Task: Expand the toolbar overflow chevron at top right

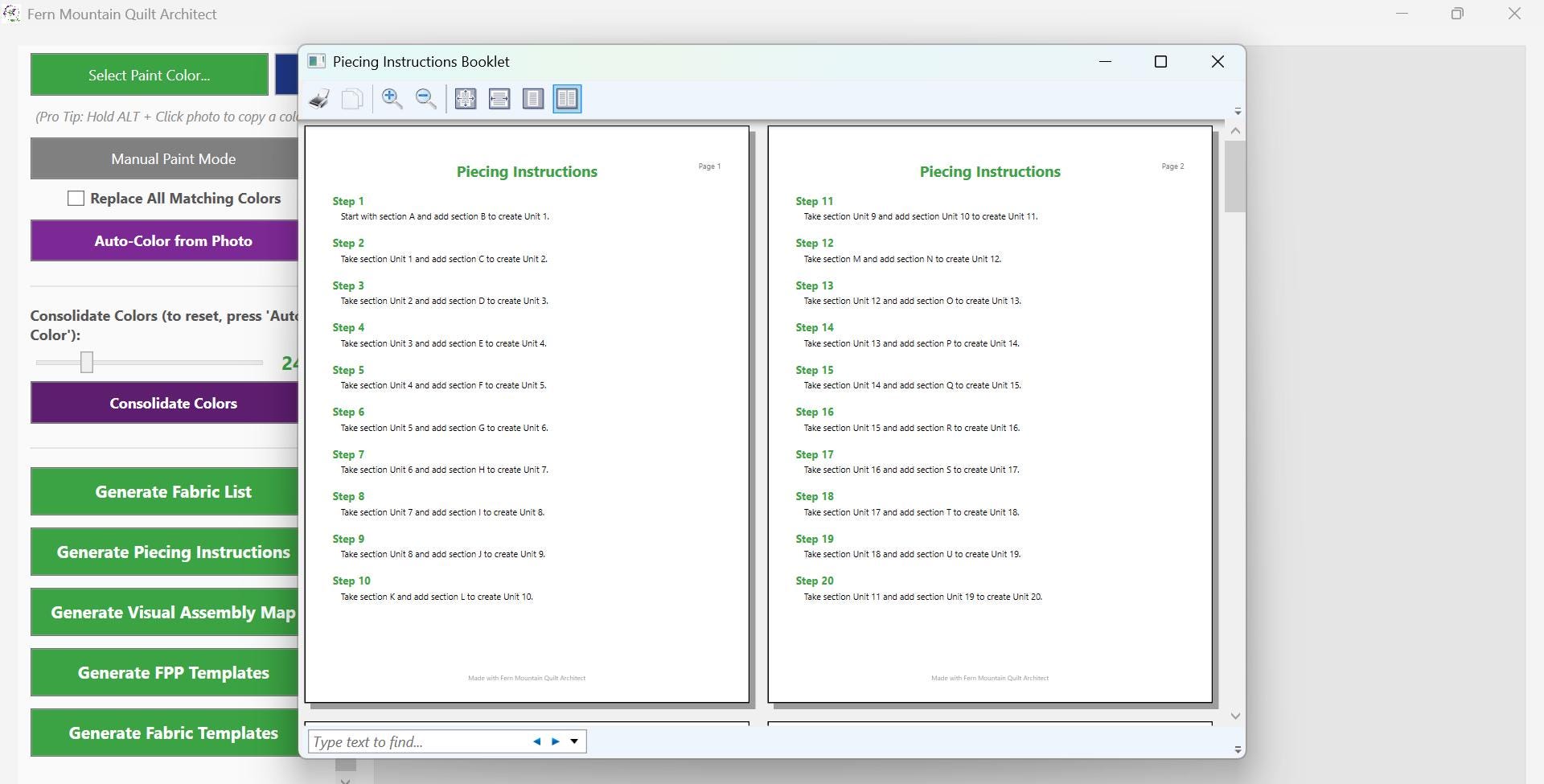Action: pyautogui.click(x=1238, y=111)
